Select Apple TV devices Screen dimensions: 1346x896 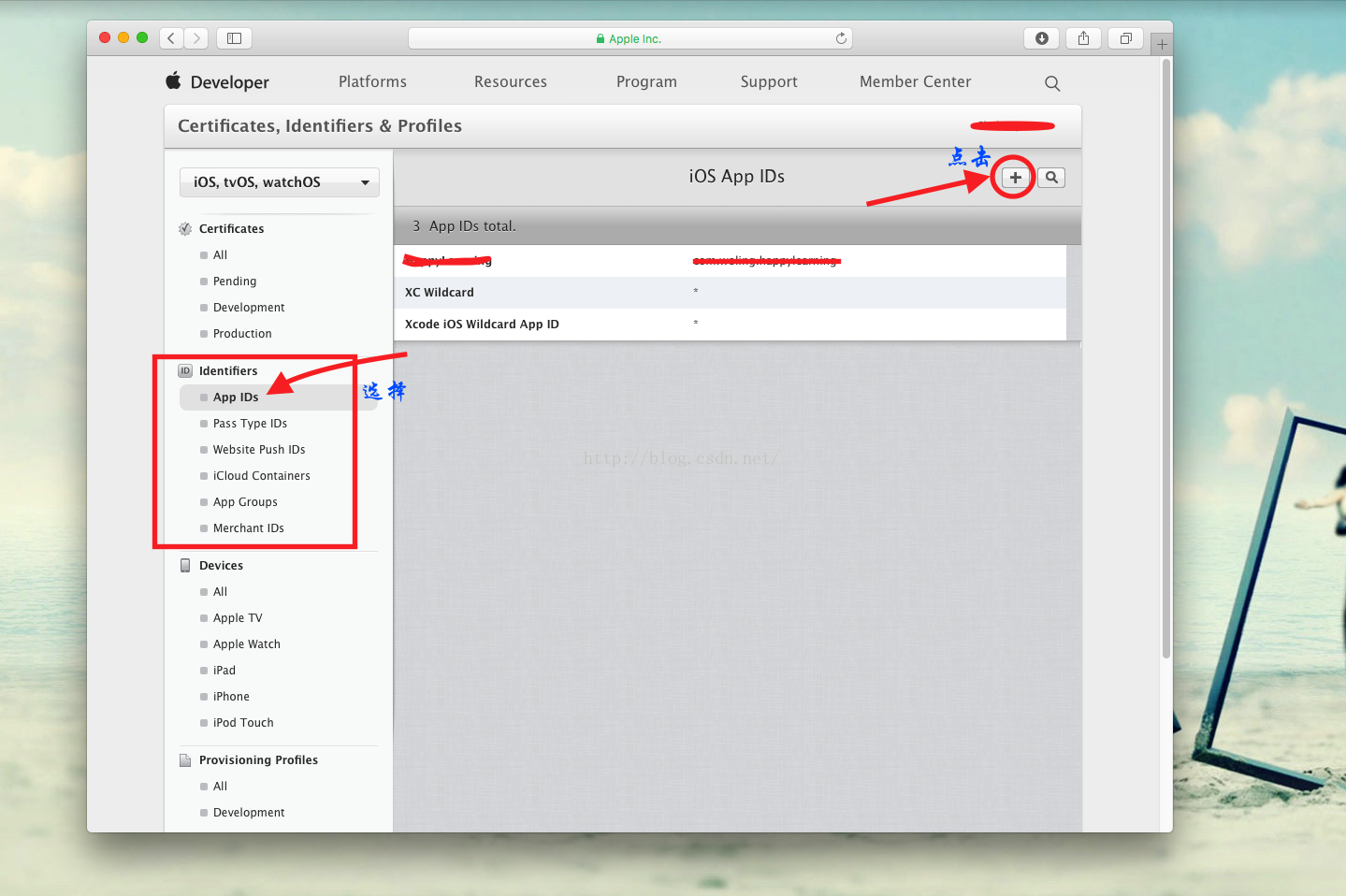click(238, 618)
